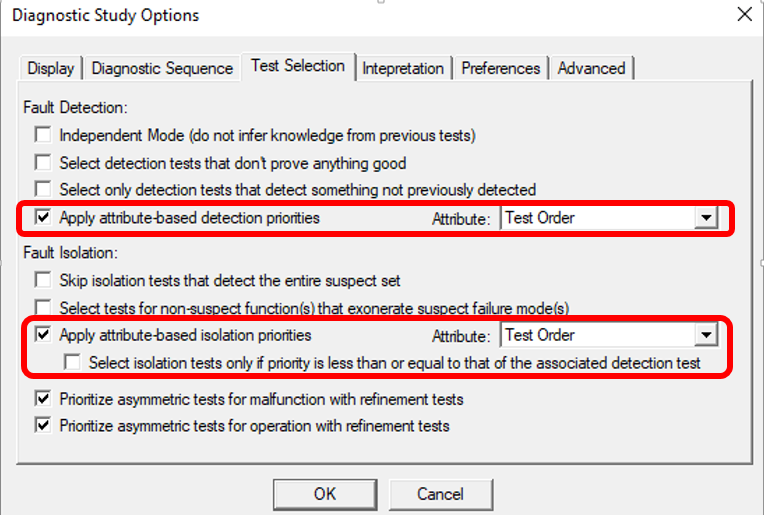Open the Fault Detection Attribute dropdown arrow
This screenshot has height=515, width=764.
(706, 217)
